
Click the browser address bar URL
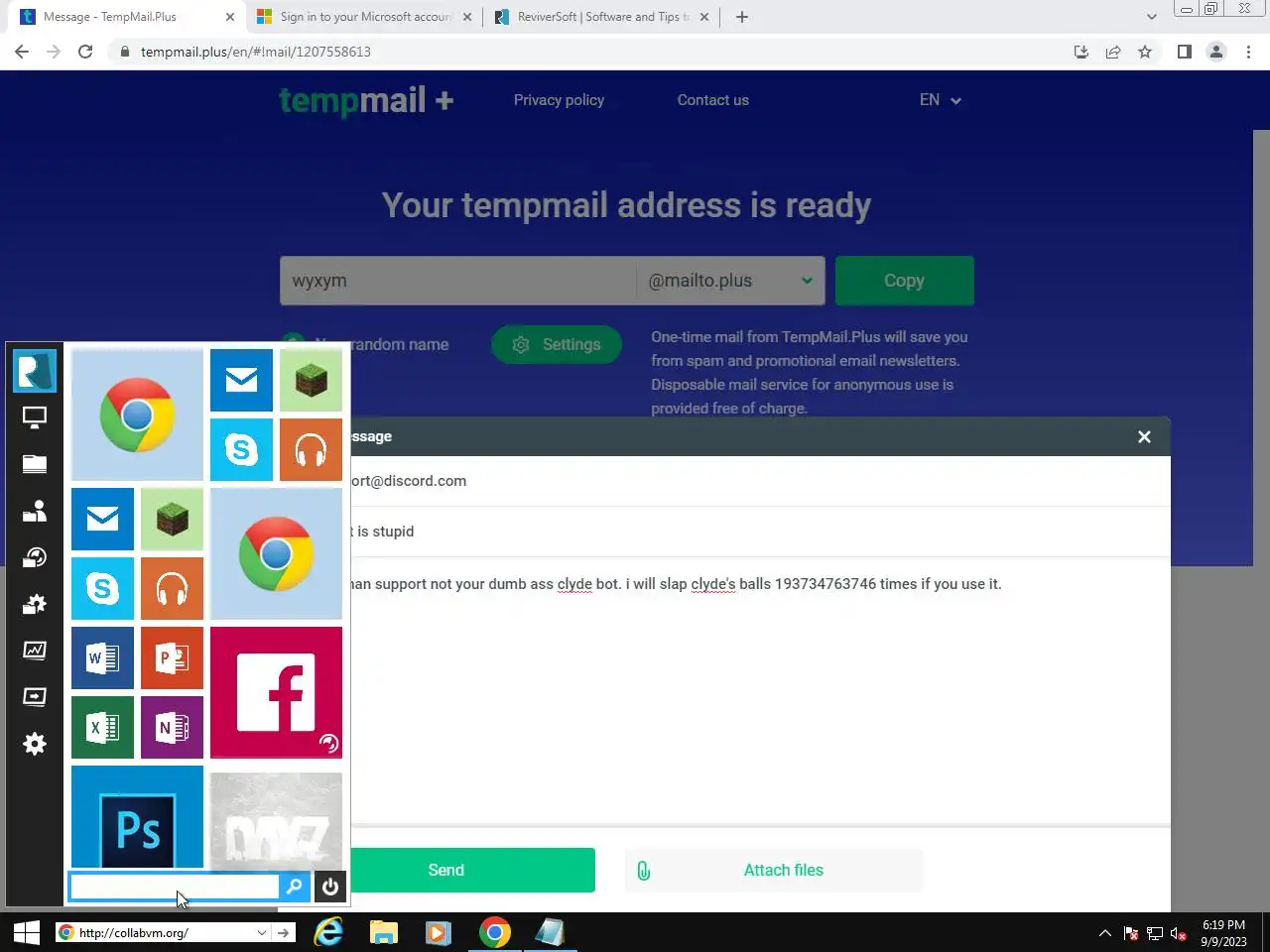[256, 52]
